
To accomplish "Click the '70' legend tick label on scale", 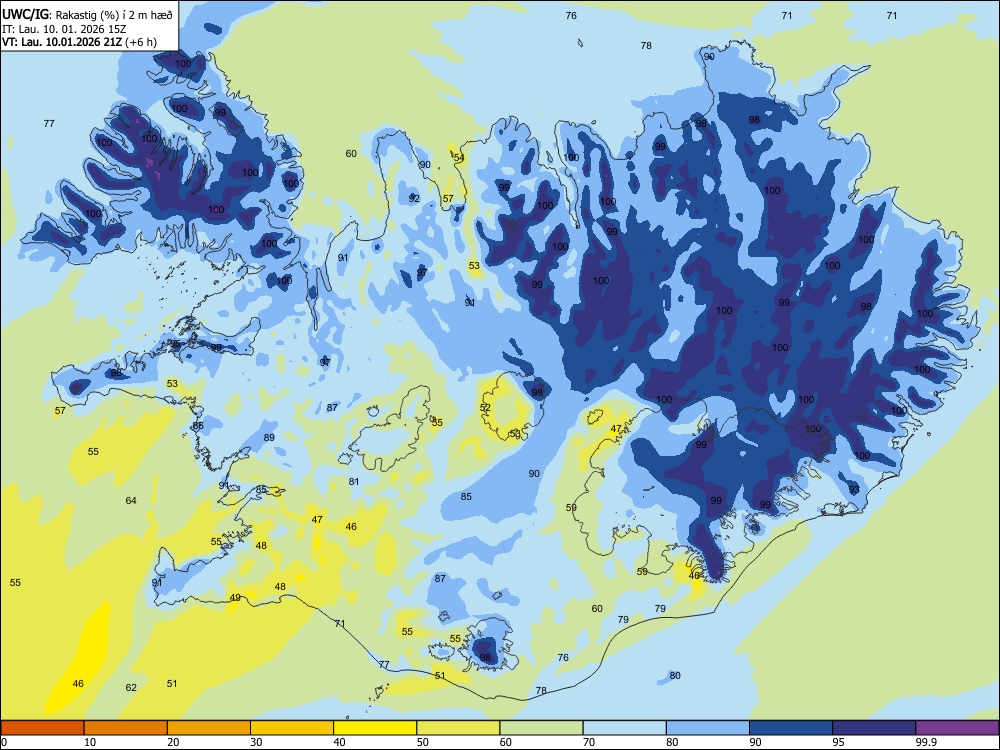I will (x=589, y=742).
